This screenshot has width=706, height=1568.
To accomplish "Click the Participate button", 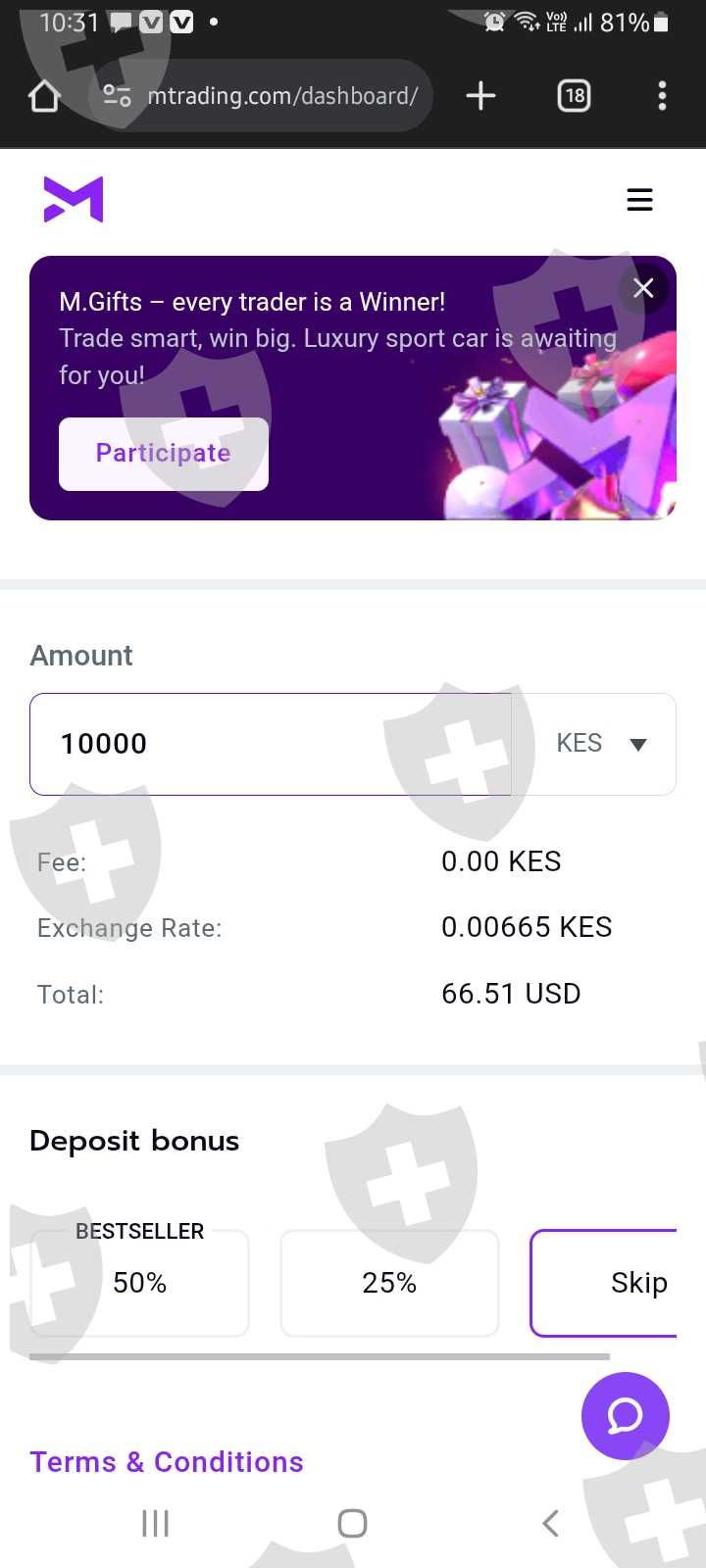I will tap(164, 454).
